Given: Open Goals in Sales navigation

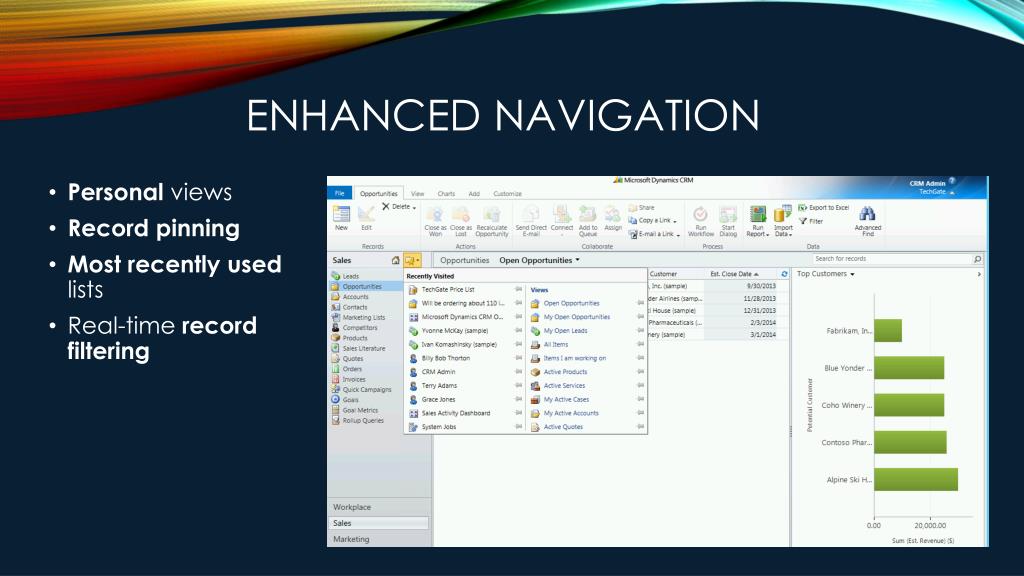Looking at the screenshot, I should tap(345, 400).
